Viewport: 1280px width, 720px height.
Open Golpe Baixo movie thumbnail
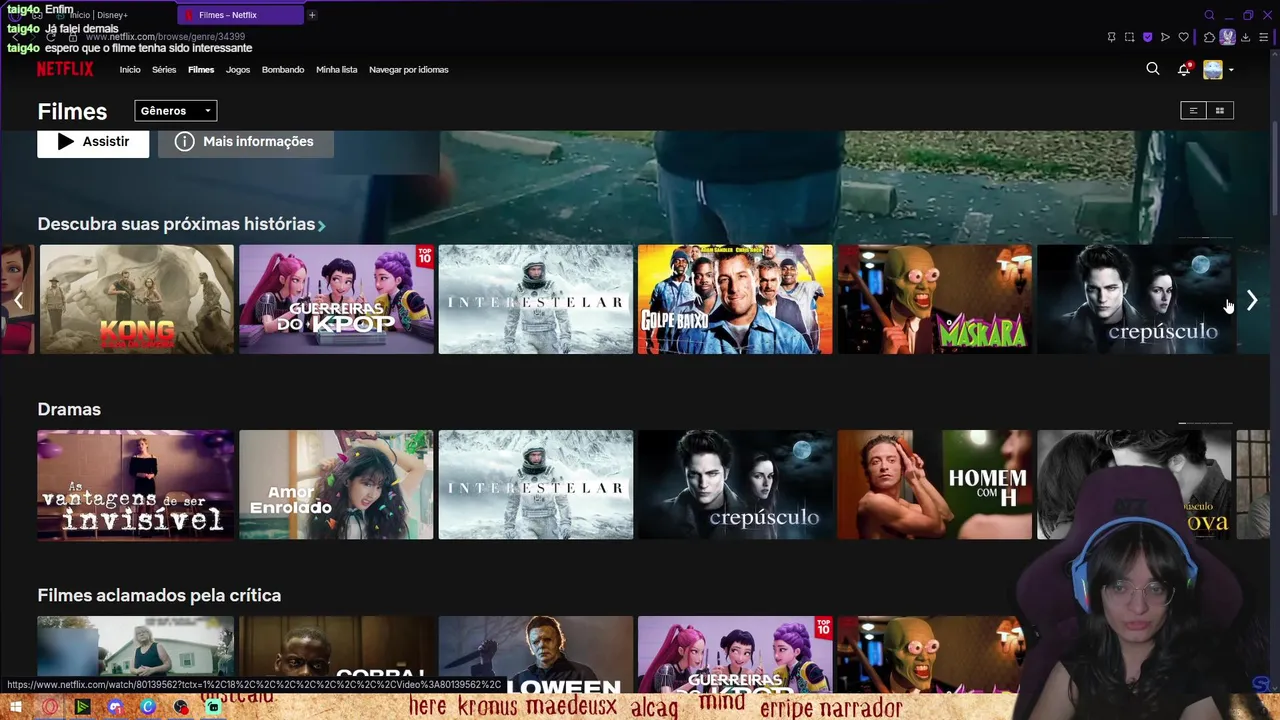coord(735,299)
